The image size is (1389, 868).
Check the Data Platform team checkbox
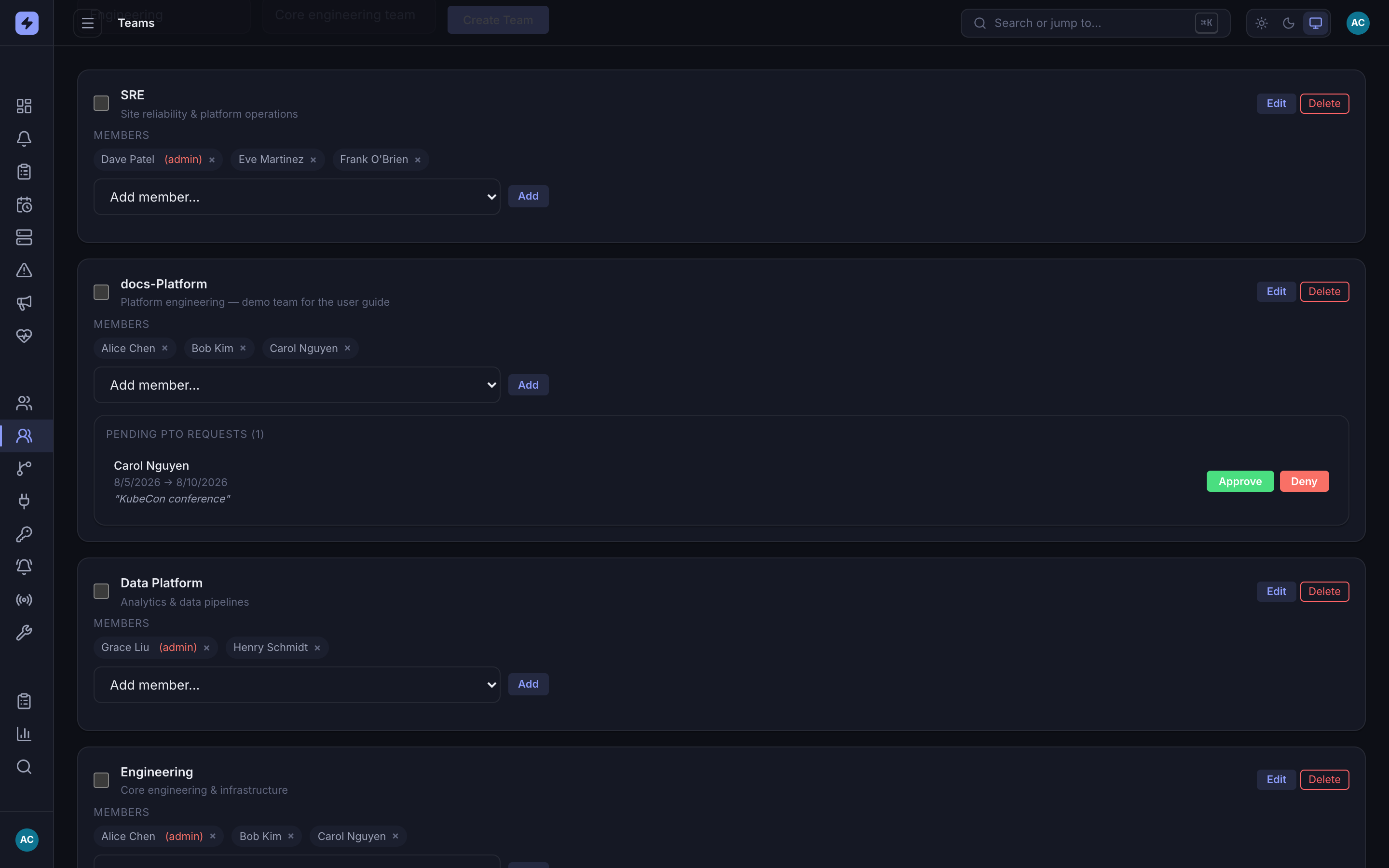click(101, 591)
